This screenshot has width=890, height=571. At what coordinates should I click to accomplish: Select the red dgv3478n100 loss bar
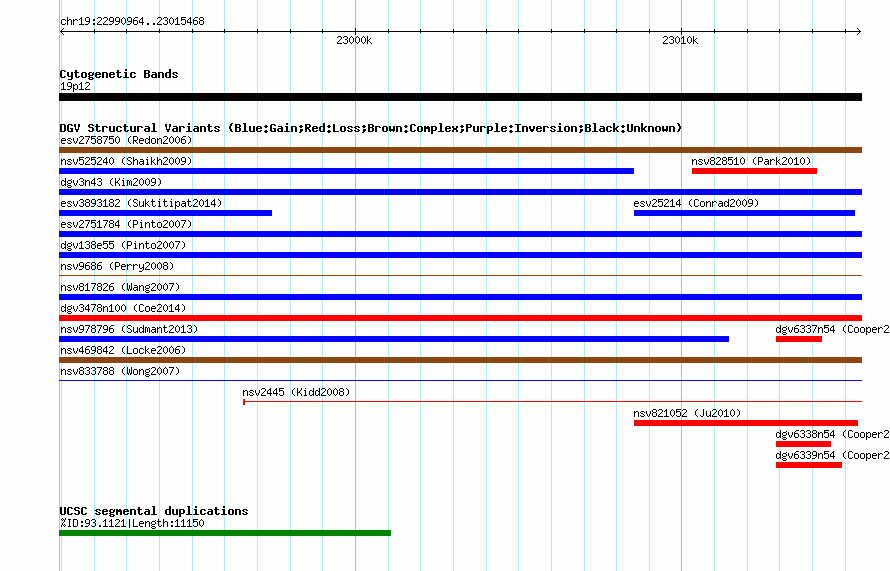[460, 318]
